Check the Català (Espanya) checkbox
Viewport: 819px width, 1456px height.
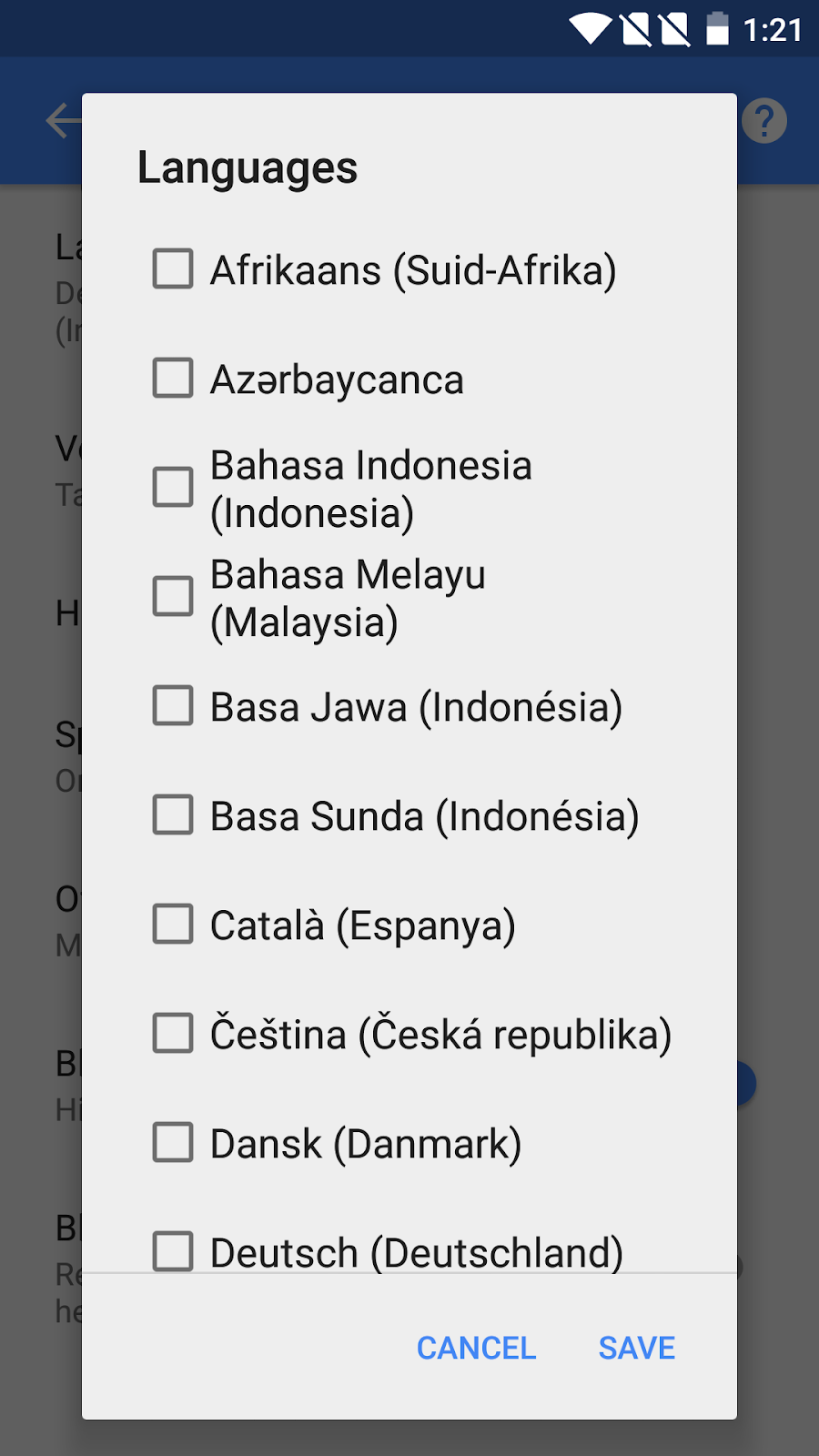[173, 925]
